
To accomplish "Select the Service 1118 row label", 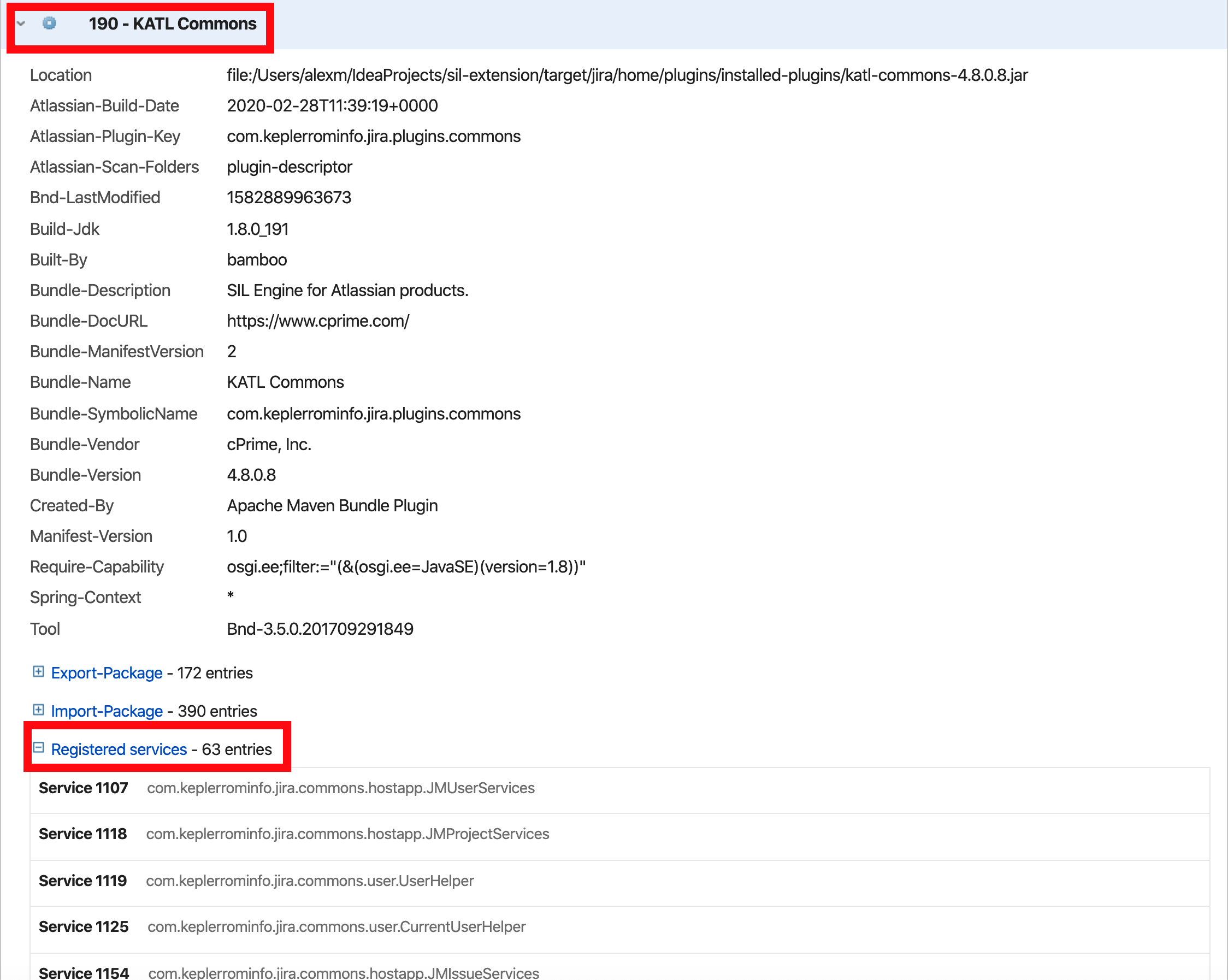I will 82,834.
